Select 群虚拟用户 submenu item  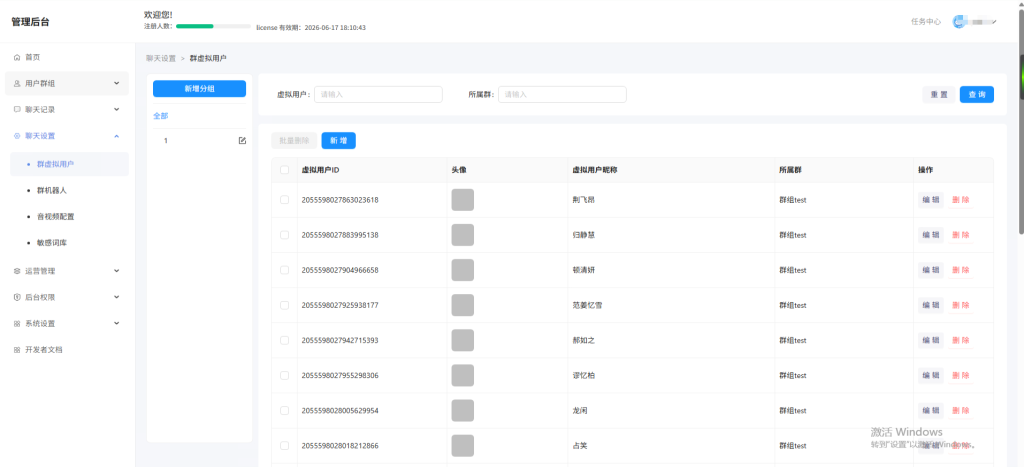(x=69, y=164)
